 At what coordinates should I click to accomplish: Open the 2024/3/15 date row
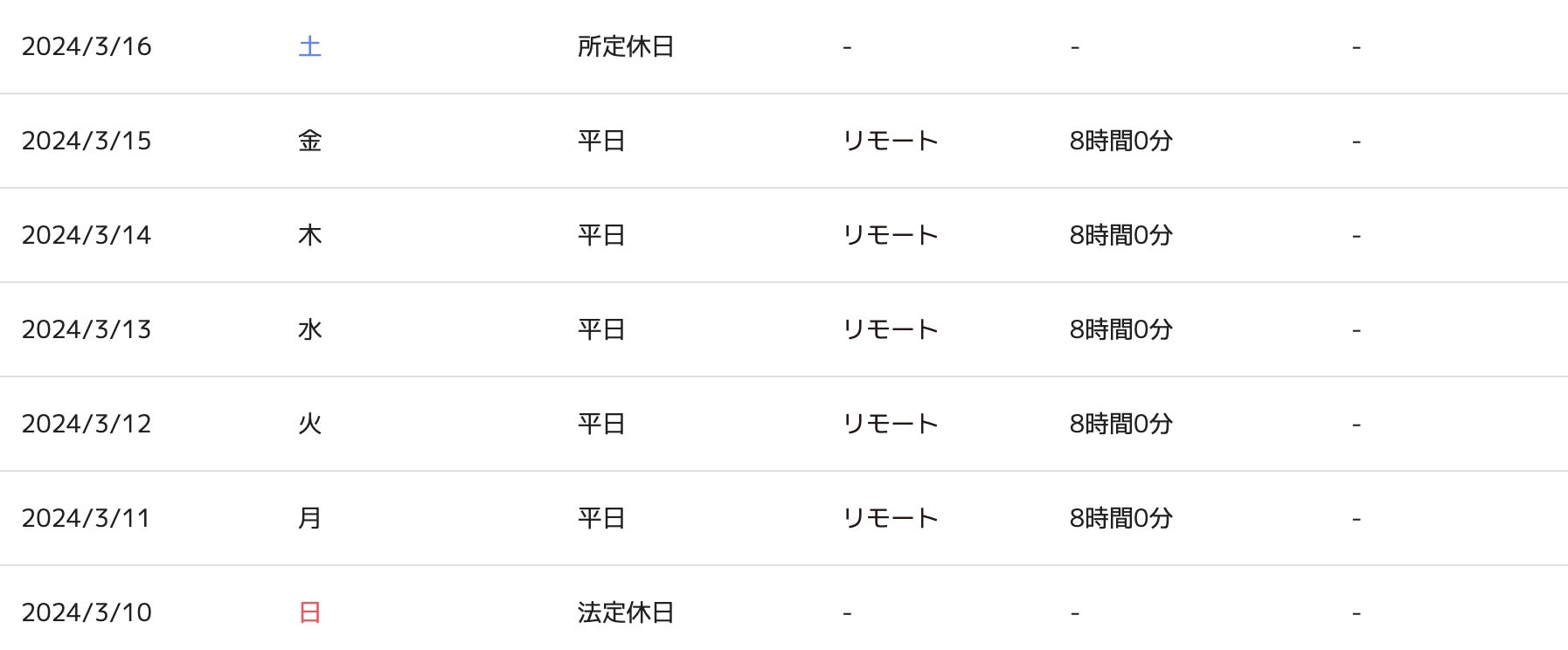click(784, 141)
